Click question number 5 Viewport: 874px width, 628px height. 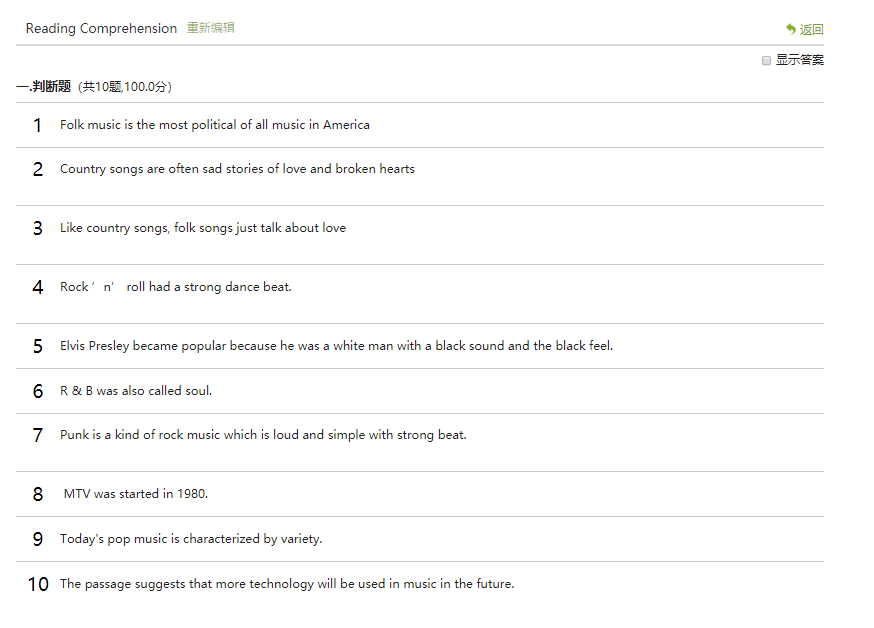(38, 346)
